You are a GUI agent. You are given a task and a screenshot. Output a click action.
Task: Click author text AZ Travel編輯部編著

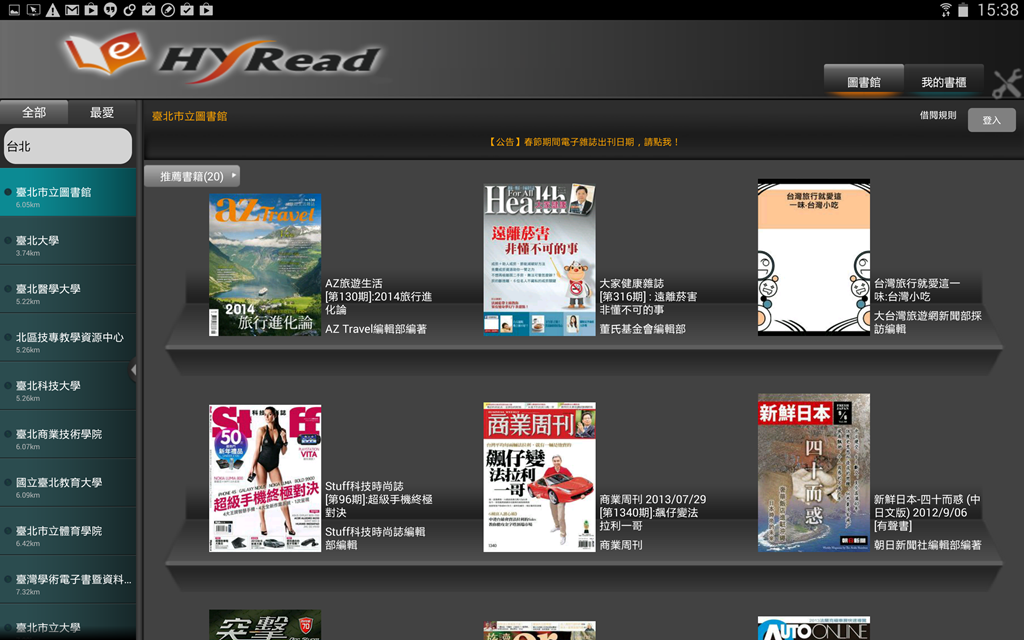376,329
